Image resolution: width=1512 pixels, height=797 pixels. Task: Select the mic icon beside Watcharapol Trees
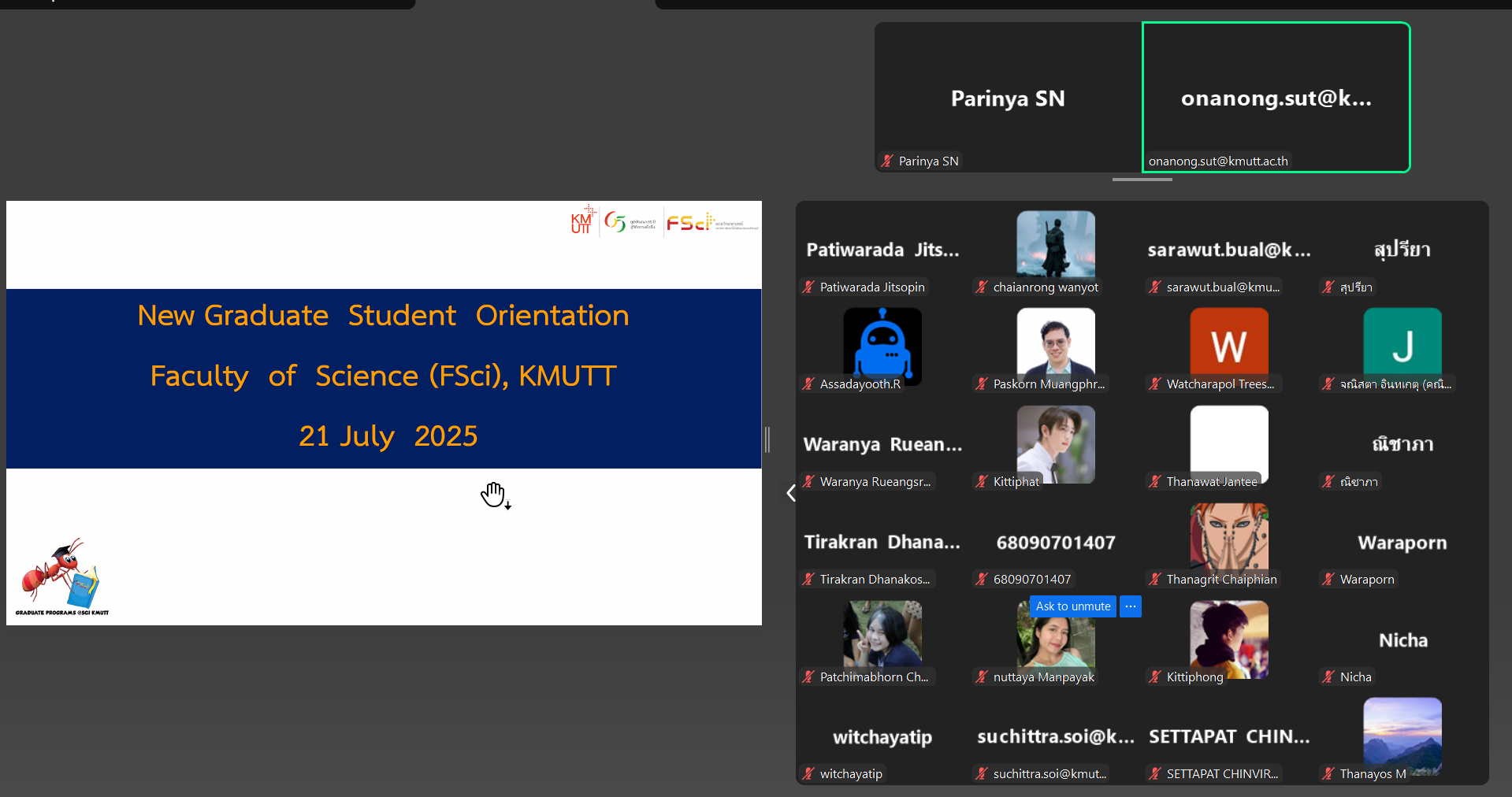pyautogui.click(x=1155, y=384)
